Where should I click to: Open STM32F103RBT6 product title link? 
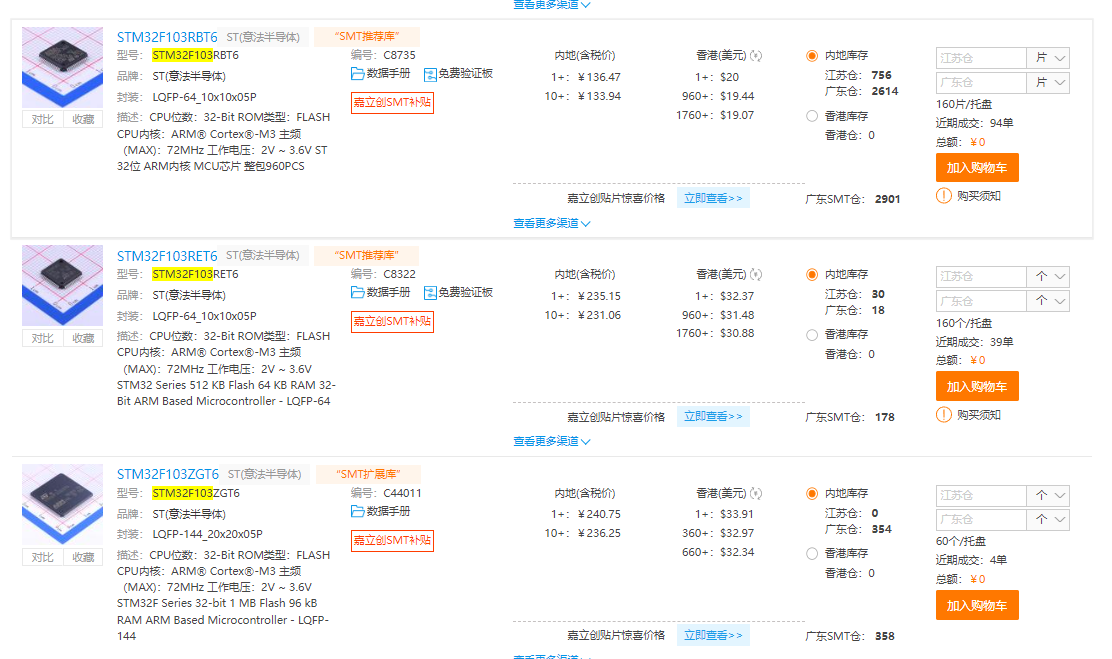click(167, 37)
